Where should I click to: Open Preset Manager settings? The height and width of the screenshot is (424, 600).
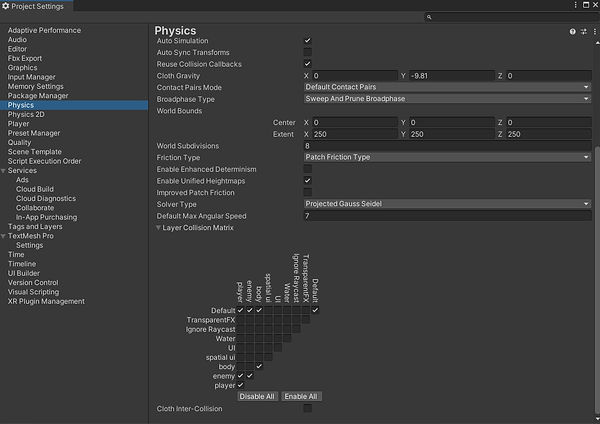[34, 133]
